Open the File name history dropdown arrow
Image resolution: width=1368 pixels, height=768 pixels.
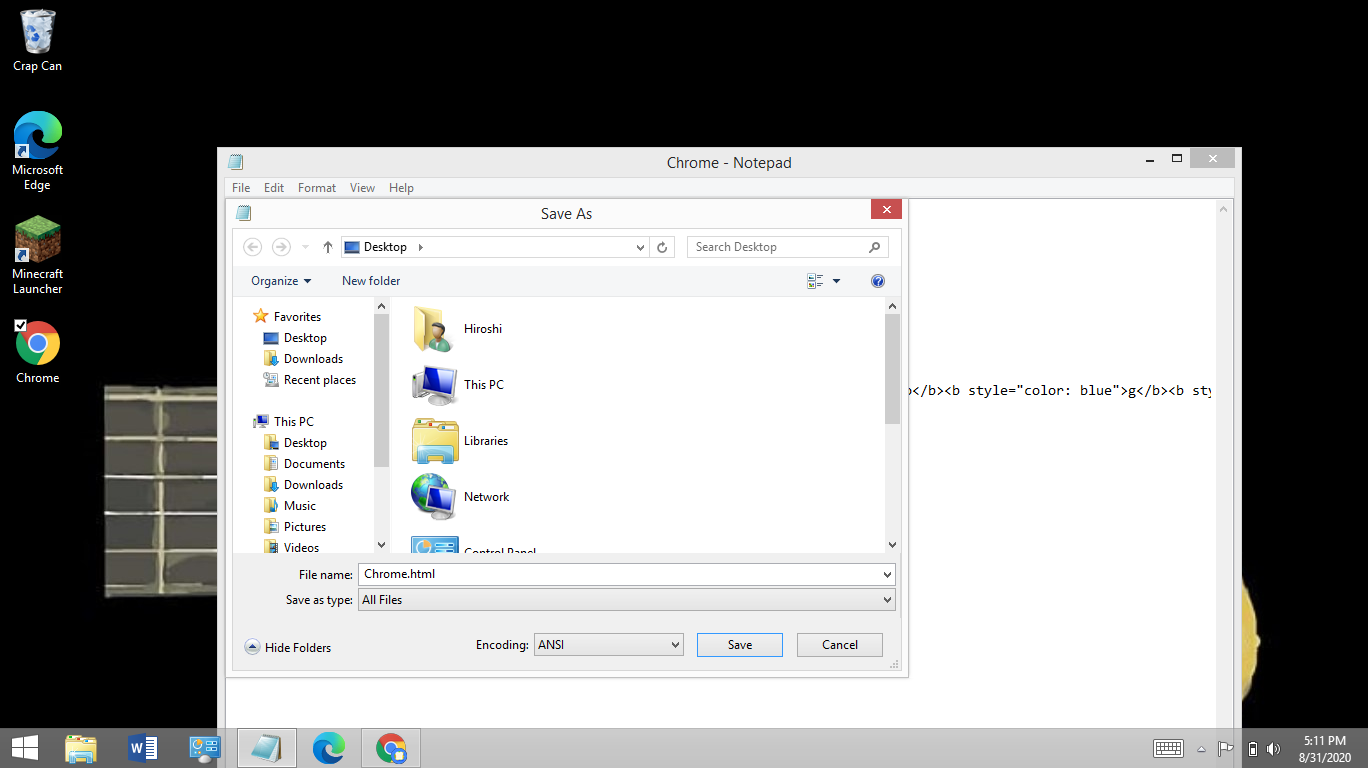point(888,575)
